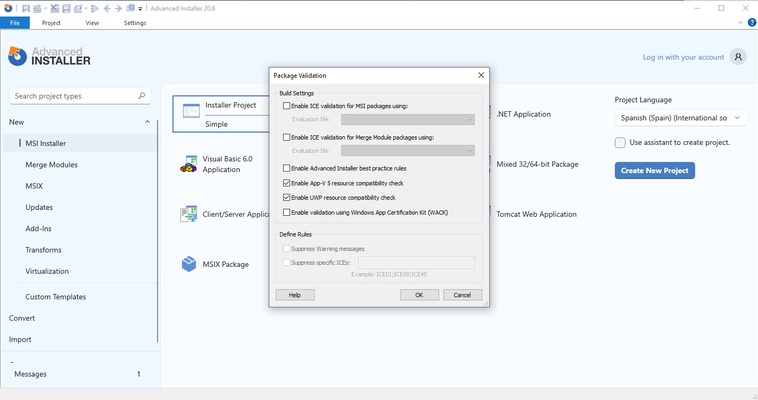Select the Visual Basic 6.0 Application icon
Image resolution: width=758 pixels, height=400 pixels.
click(x=189, y=164)
